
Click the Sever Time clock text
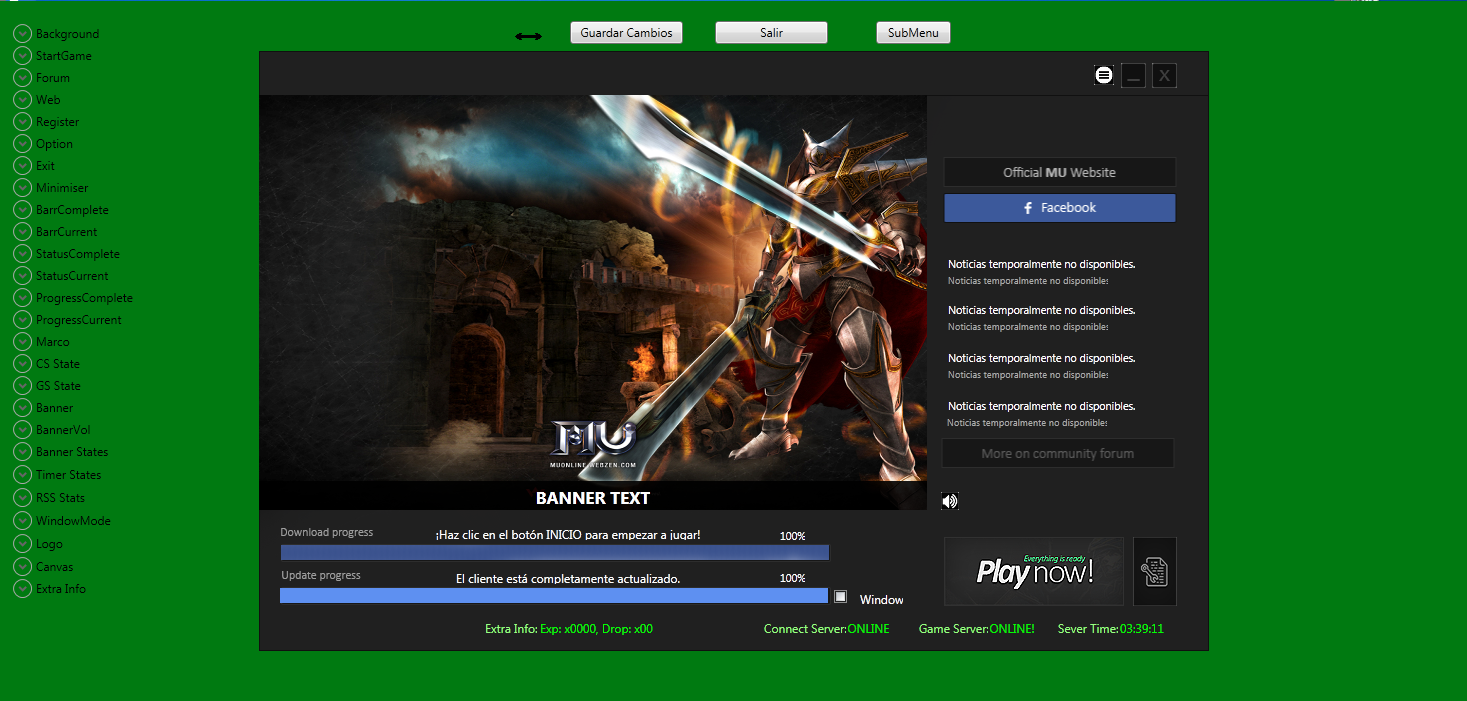click(1111, 629)
